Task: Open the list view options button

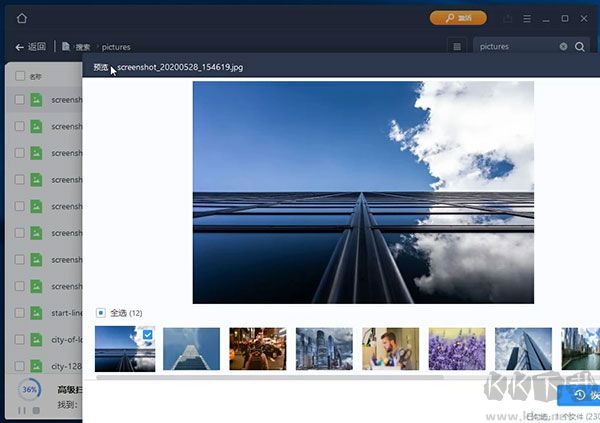Action: (457, 46)
